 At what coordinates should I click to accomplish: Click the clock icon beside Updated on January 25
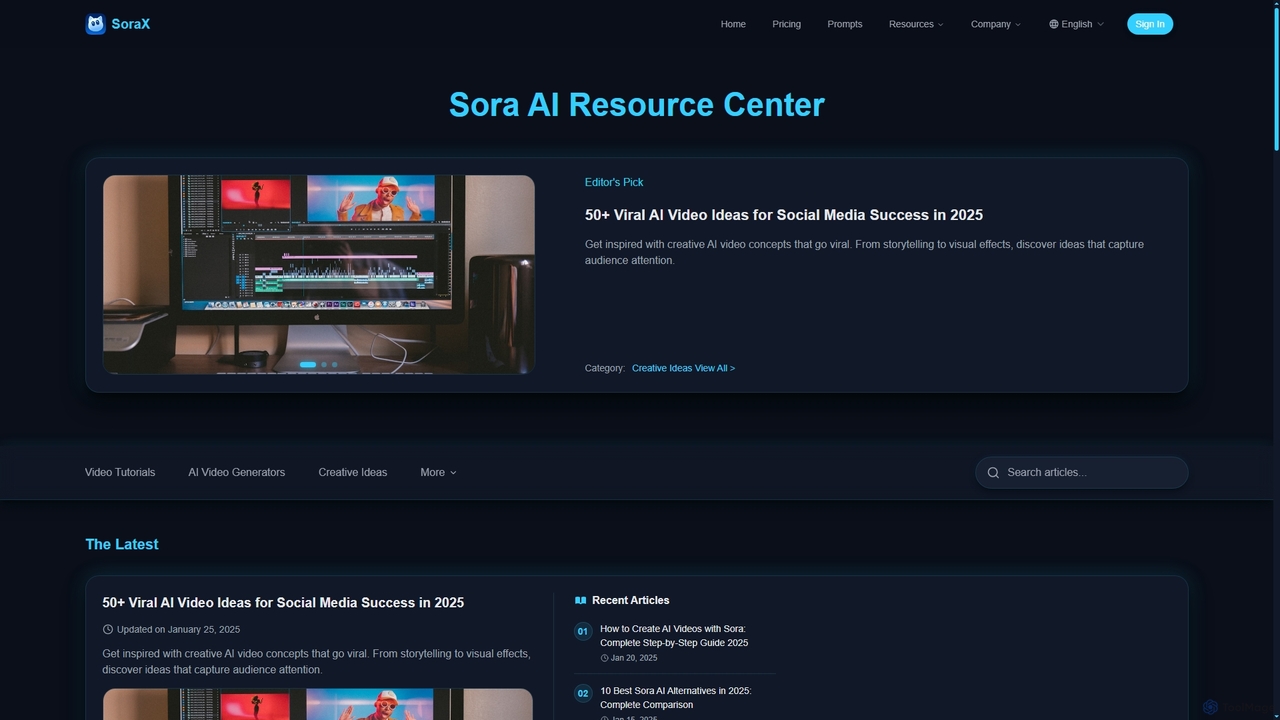[x=108, y=629]
